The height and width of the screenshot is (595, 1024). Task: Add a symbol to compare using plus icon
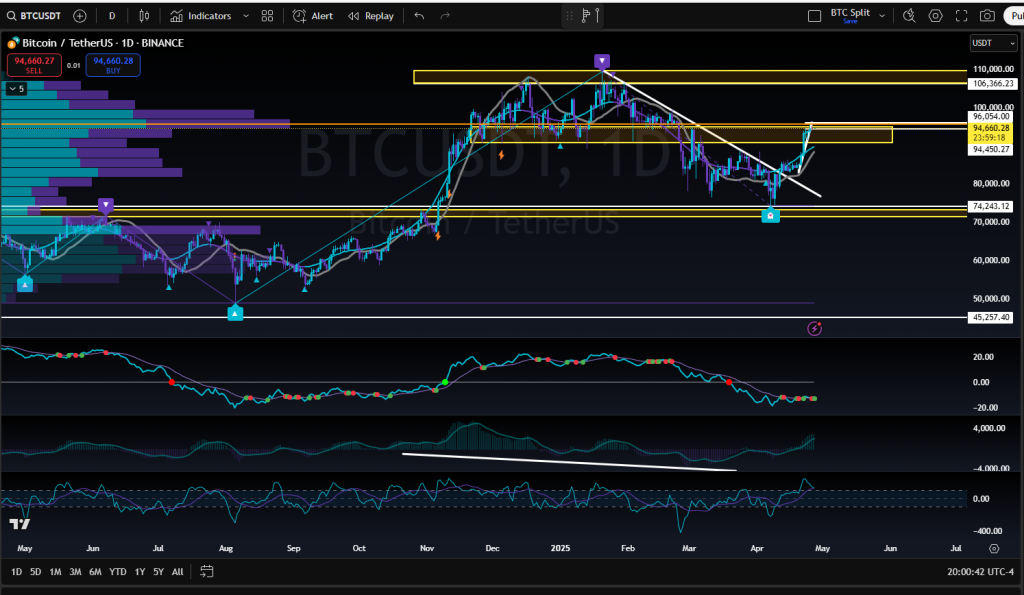(x=80, y=16)
